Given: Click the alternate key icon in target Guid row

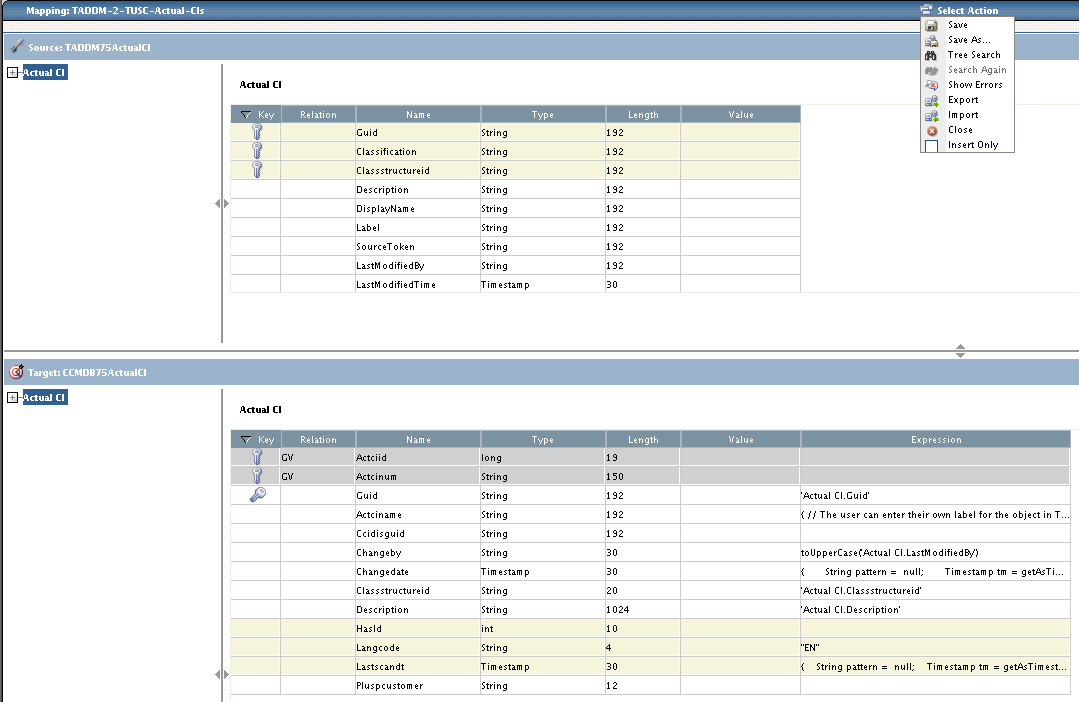Looking at the screenshot, I should (257, 495).
